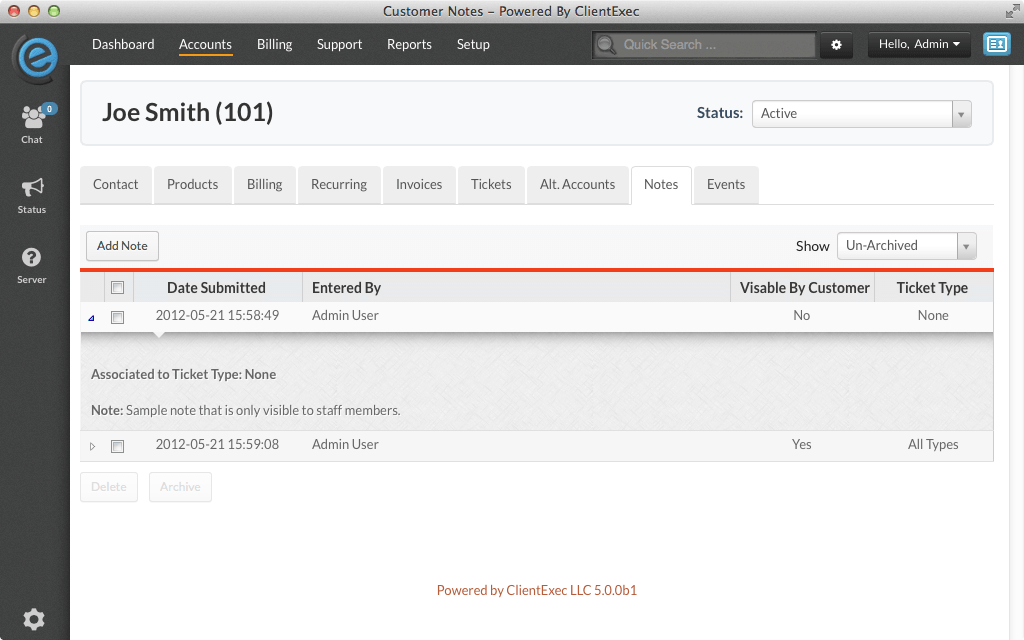Viewport: 1024px width, 640px height.
Task: Switch to the Invoices tab
Action: tap(419, 185)
